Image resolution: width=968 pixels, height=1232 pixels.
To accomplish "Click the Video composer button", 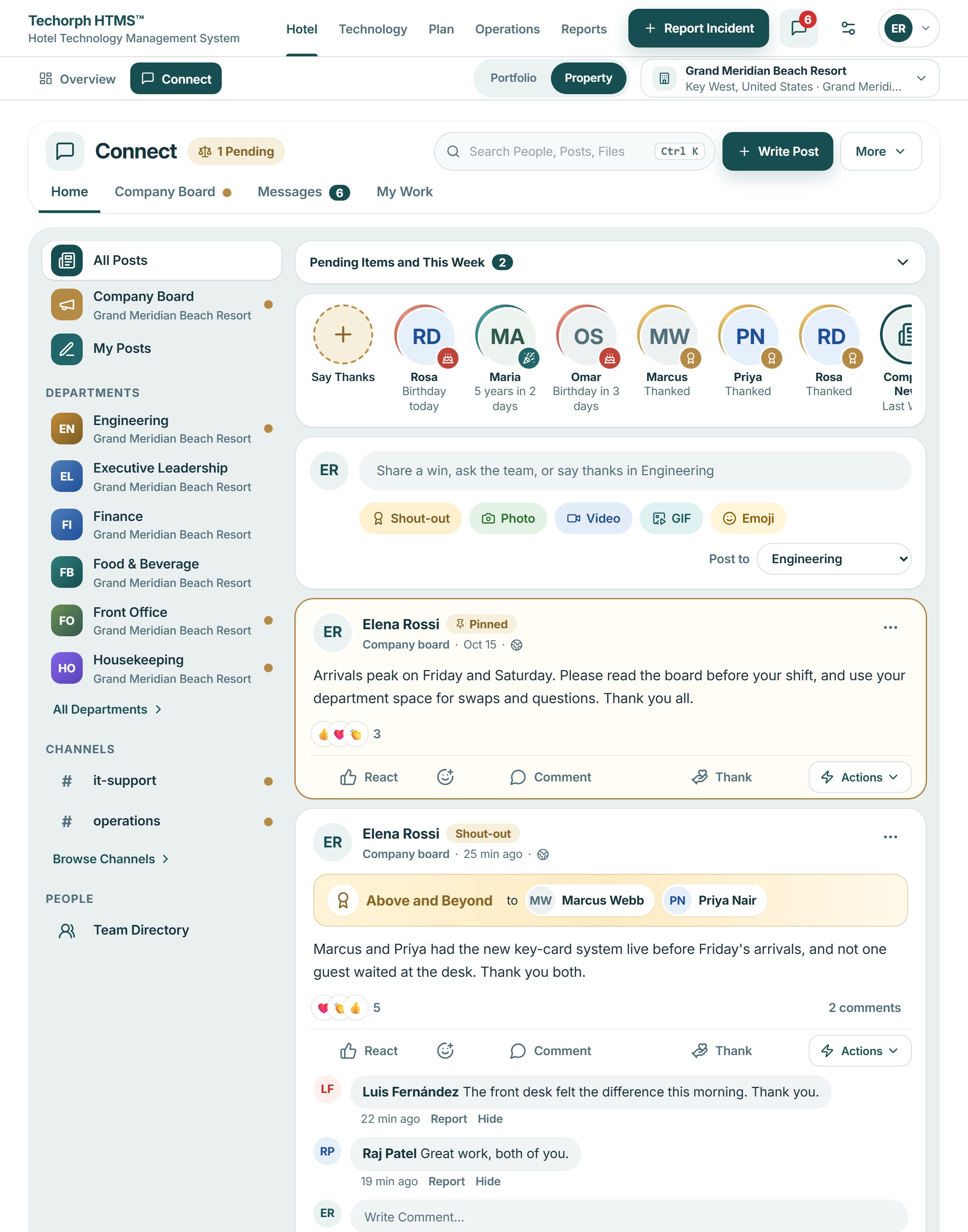I will 593,518.
